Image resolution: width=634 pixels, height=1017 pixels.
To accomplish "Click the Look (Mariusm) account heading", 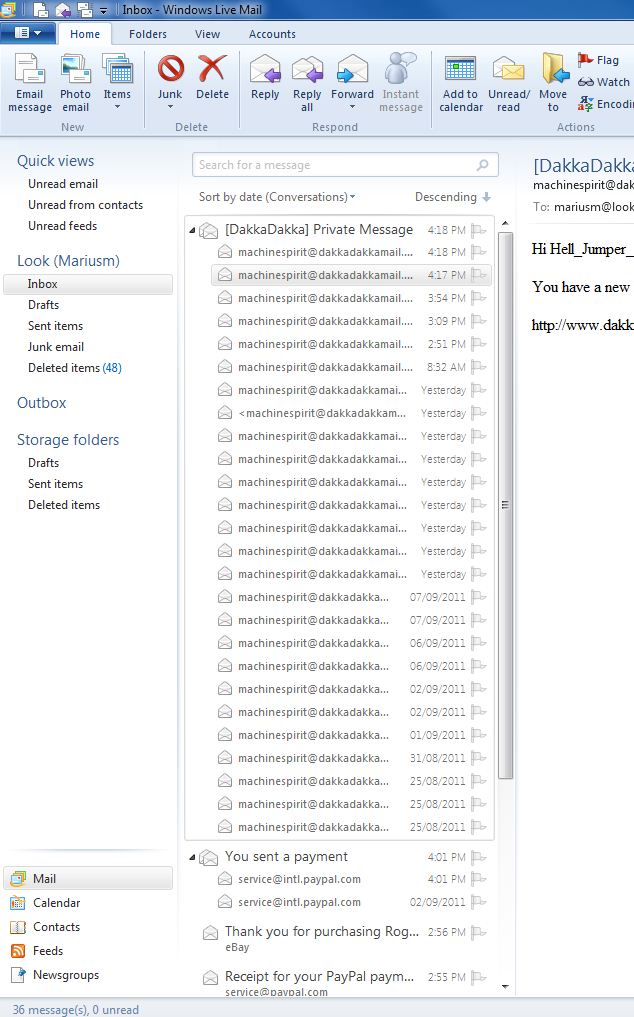I will tap(68, 261).
